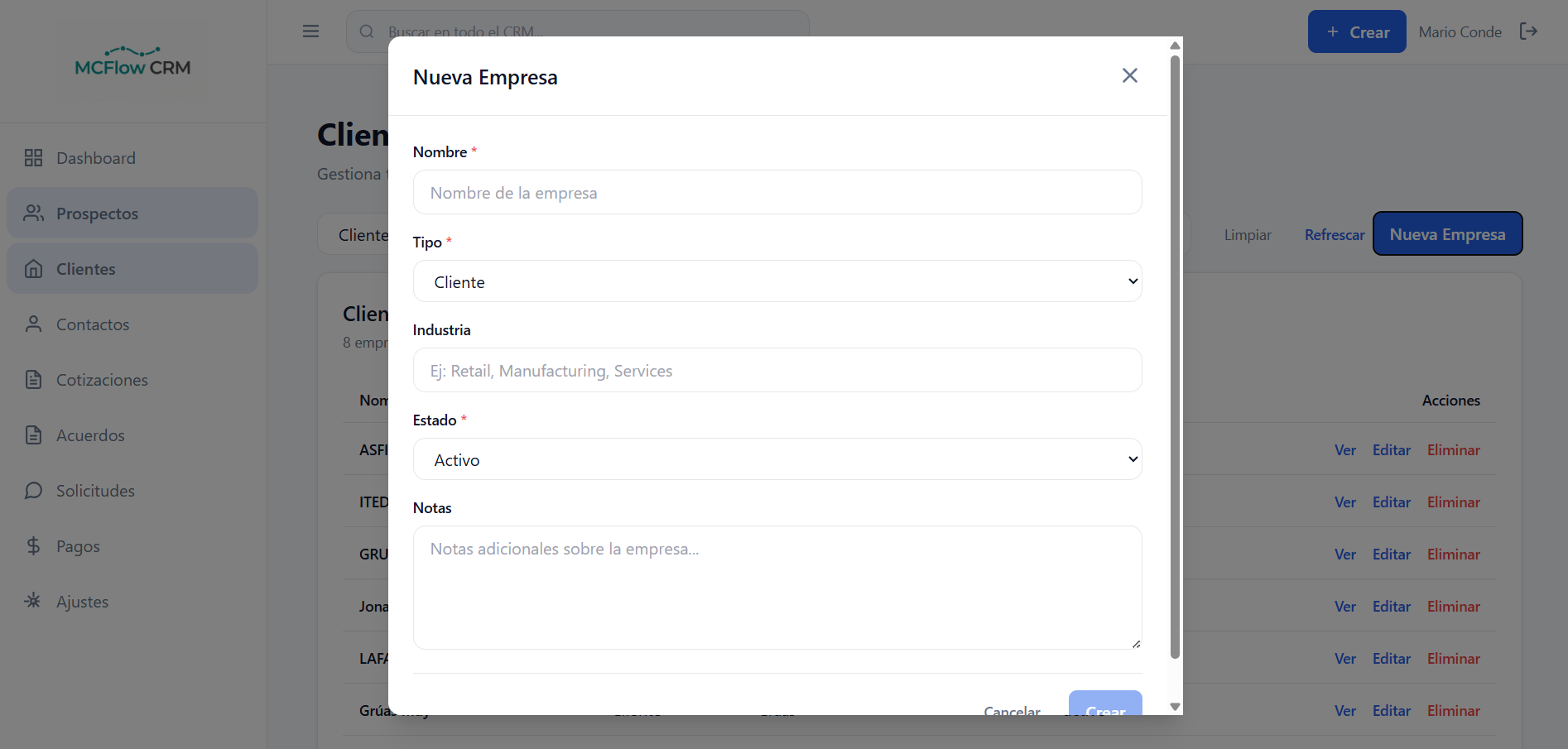Open the Cotizaciones document icon
This screenshot has width=1568, height=749.
tap(34, 379)
